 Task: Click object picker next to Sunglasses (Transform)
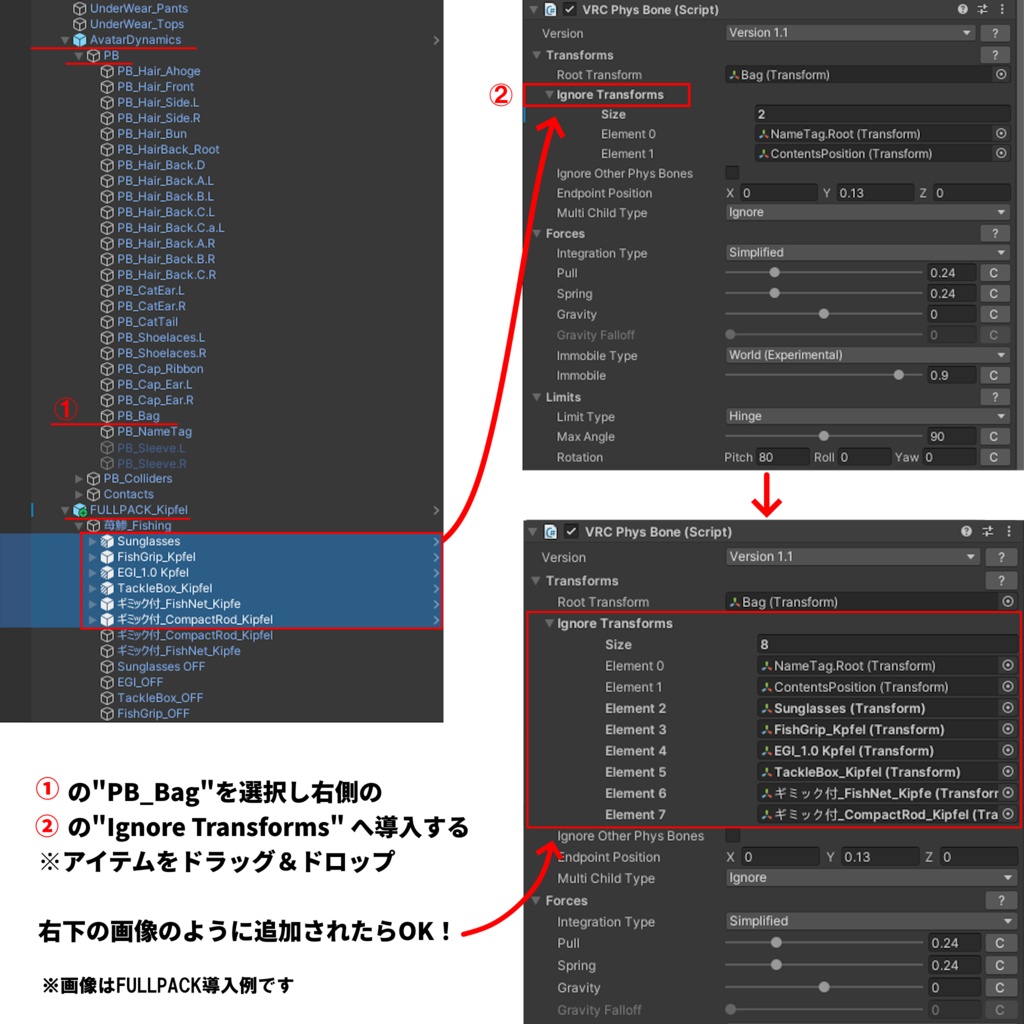point(1008,707)
